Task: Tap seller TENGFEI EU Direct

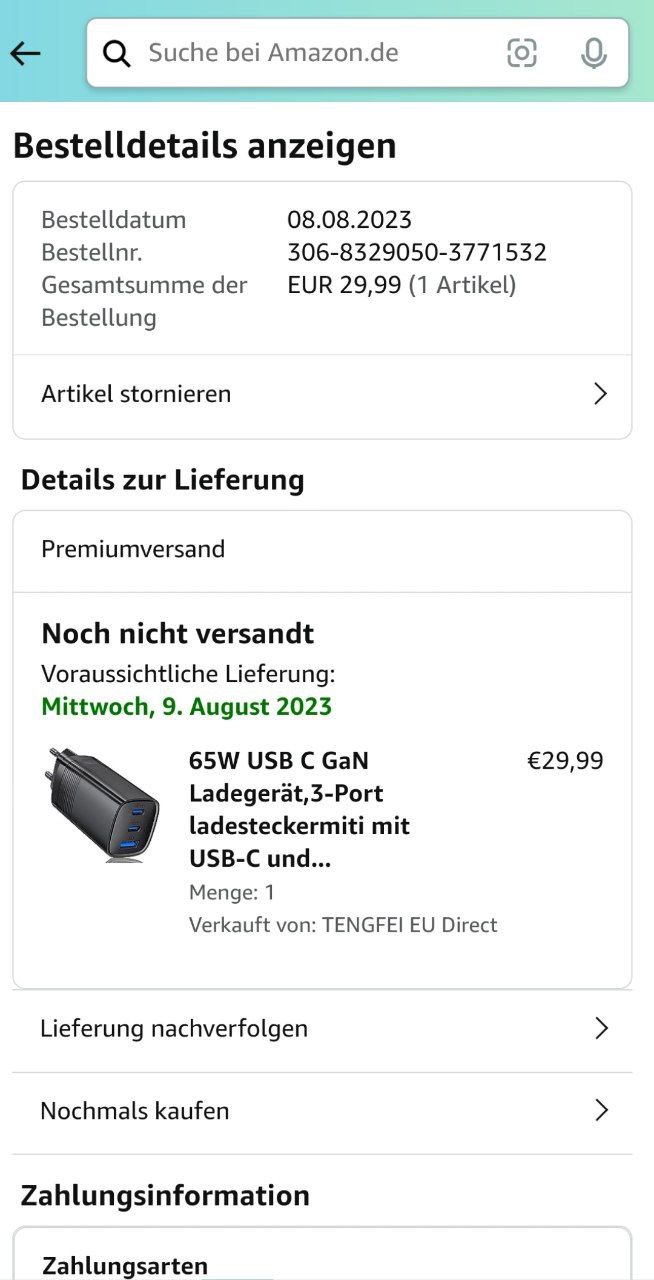Action: [x=409, y=925]
